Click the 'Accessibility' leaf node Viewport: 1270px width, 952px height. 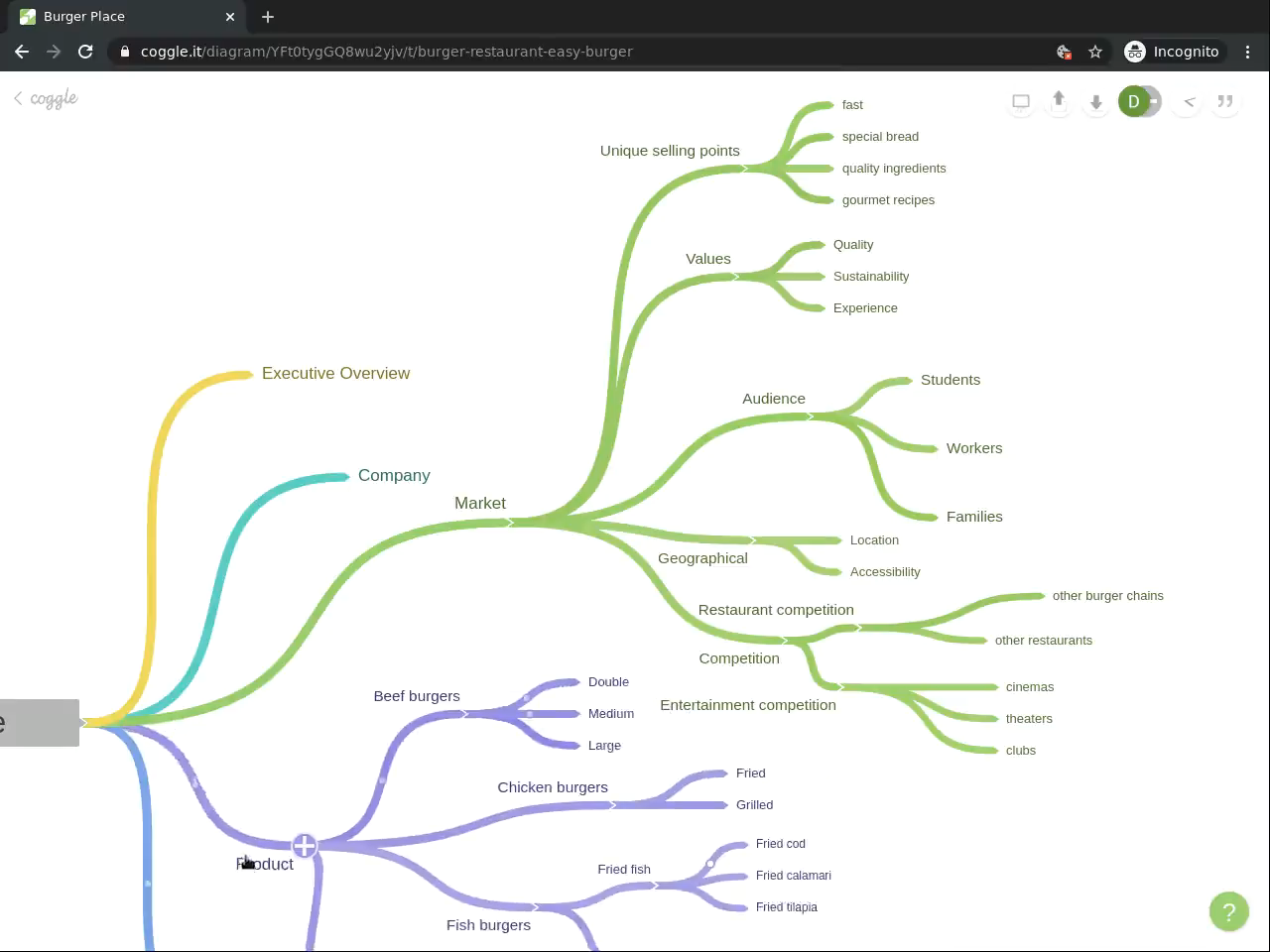click(885, 572)
